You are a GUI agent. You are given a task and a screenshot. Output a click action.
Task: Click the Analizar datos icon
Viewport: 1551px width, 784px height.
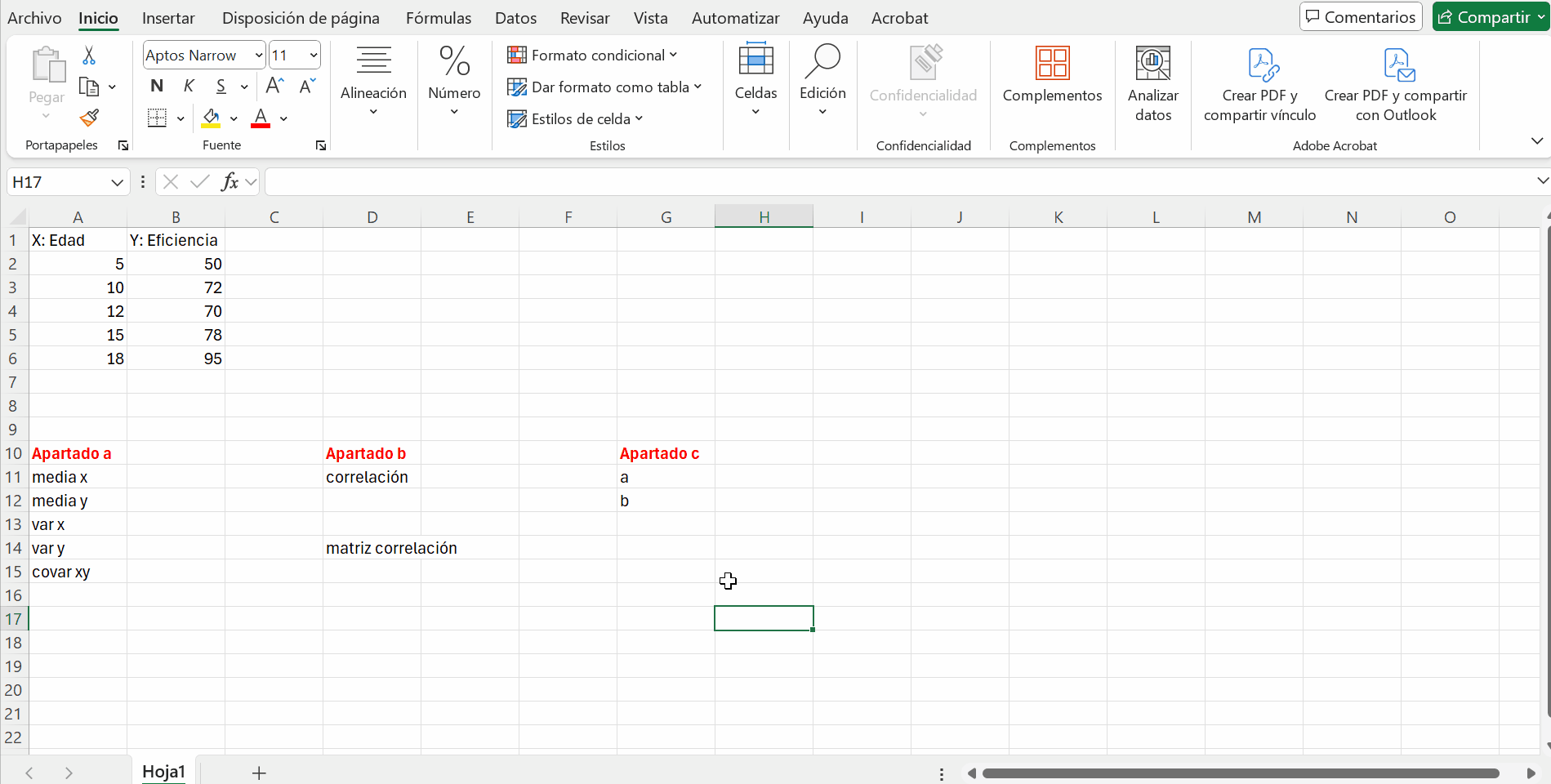1152,82
